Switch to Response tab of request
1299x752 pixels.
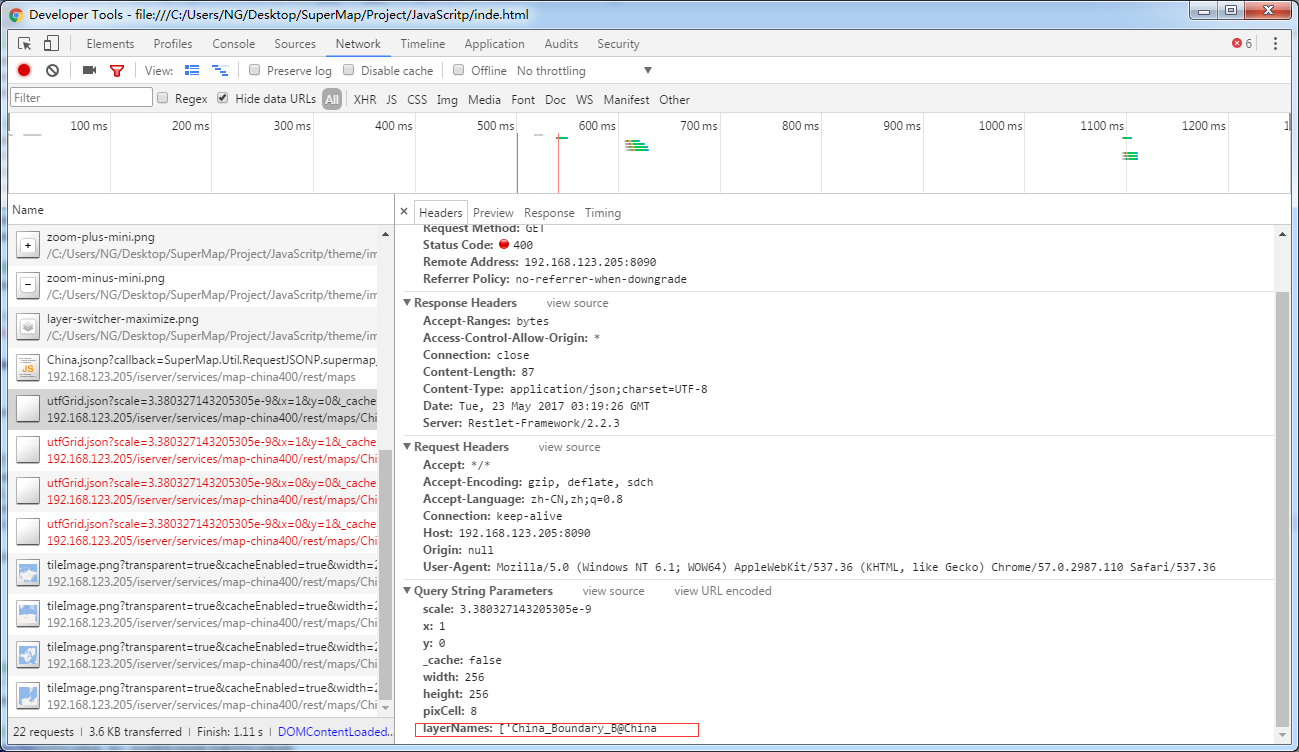(549, 213)
